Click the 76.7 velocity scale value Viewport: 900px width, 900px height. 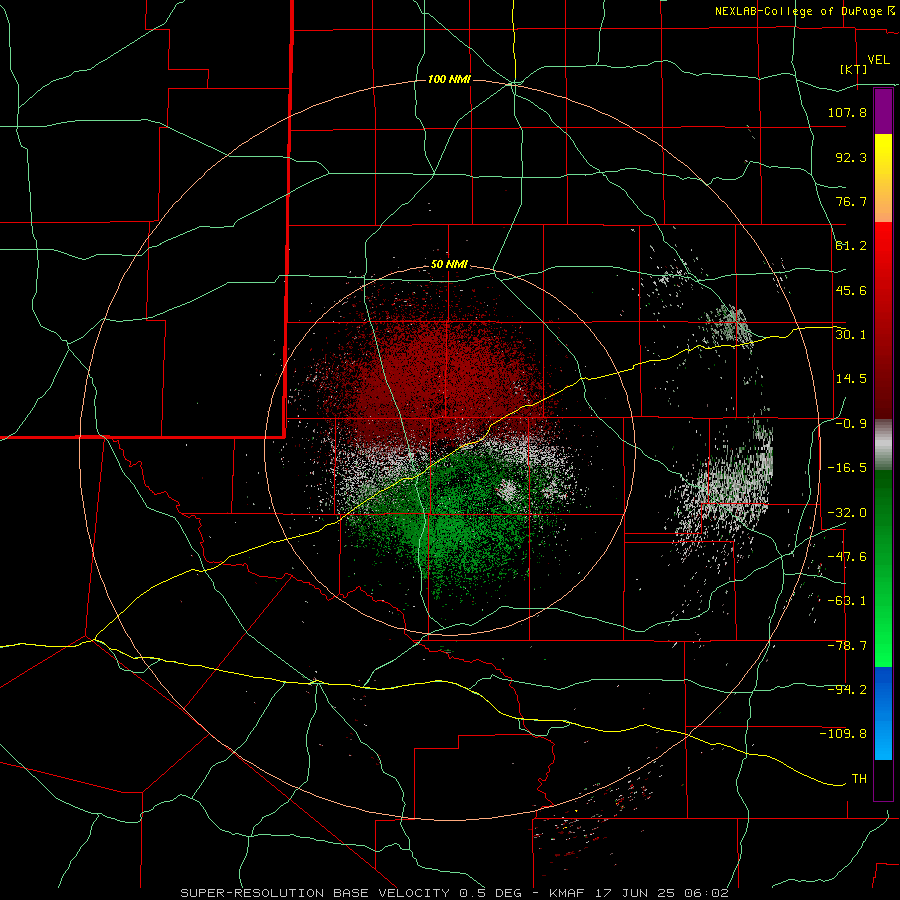[851, 201]
